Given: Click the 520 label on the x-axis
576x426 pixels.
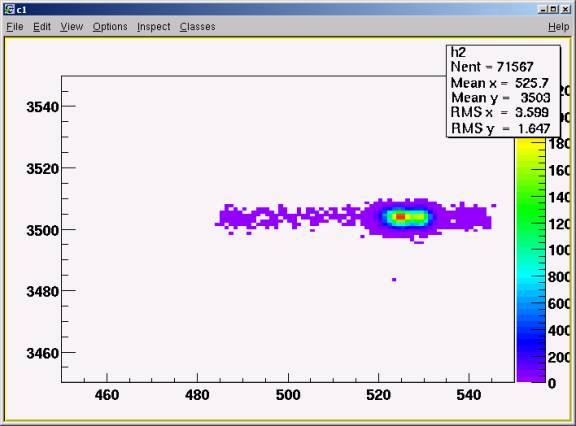Looking at the screenshot, I should [378, 395].
